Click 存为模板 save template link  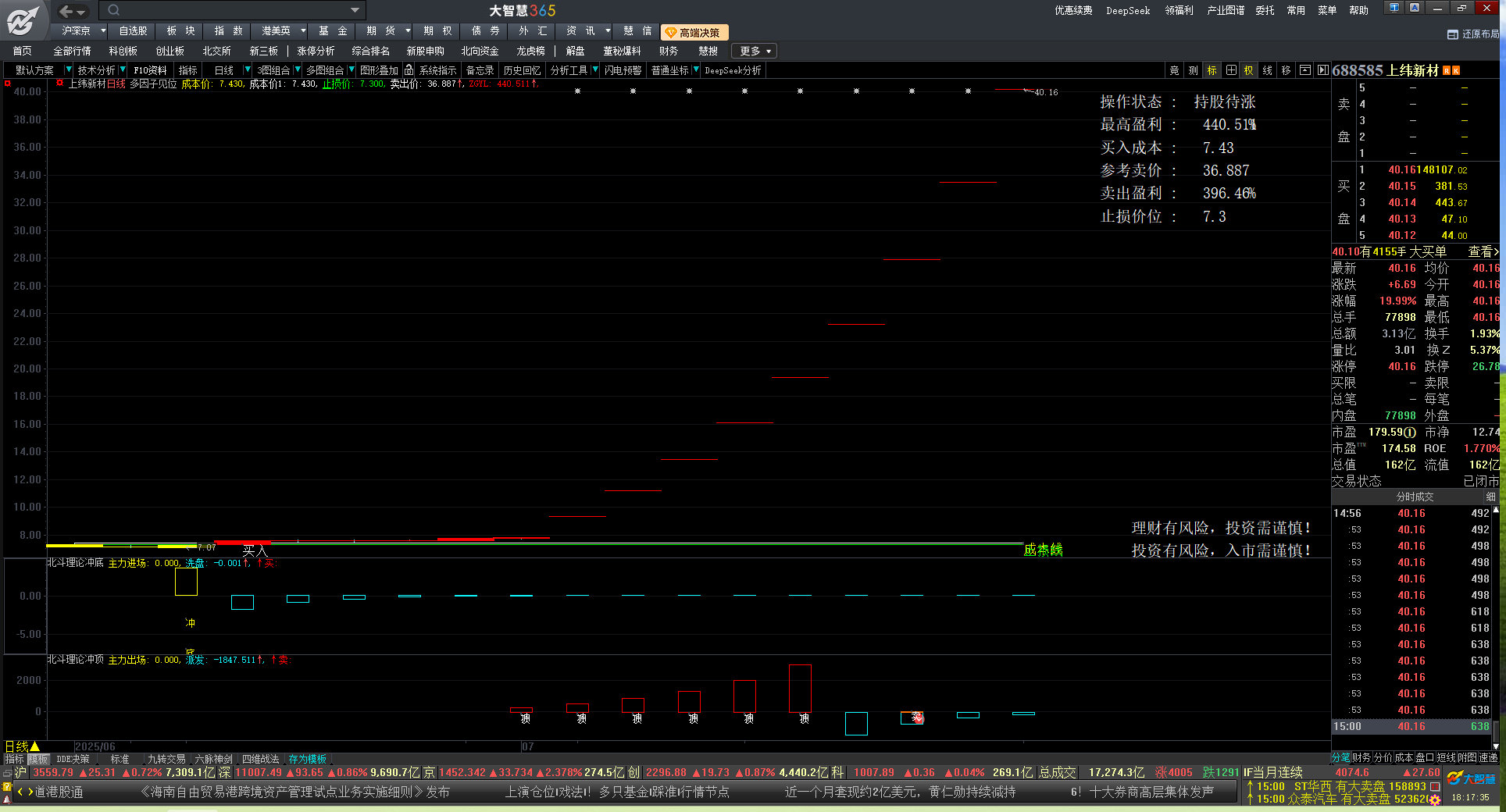click(x=307, y=759)
